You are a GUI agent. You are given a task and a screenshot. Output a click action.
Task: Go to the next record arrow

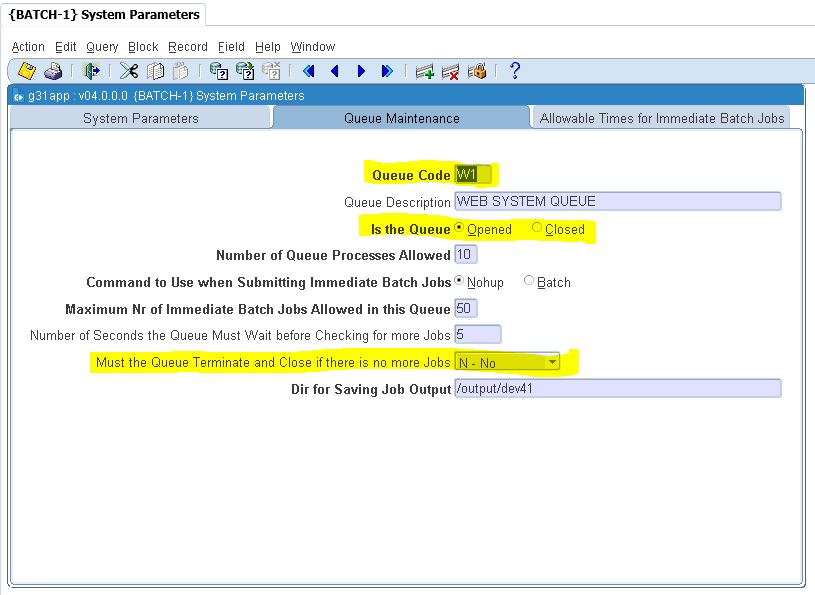[361, 71]
